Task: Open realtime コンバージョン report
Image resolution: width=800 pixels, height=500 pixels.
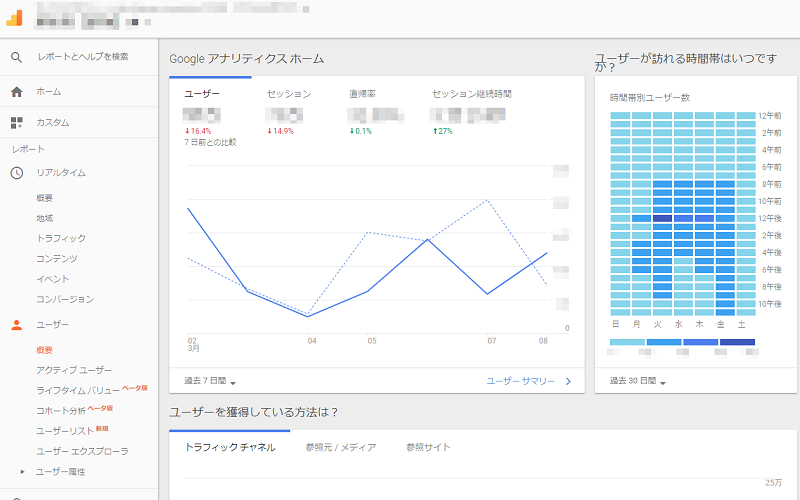Action: coord(65,299)
